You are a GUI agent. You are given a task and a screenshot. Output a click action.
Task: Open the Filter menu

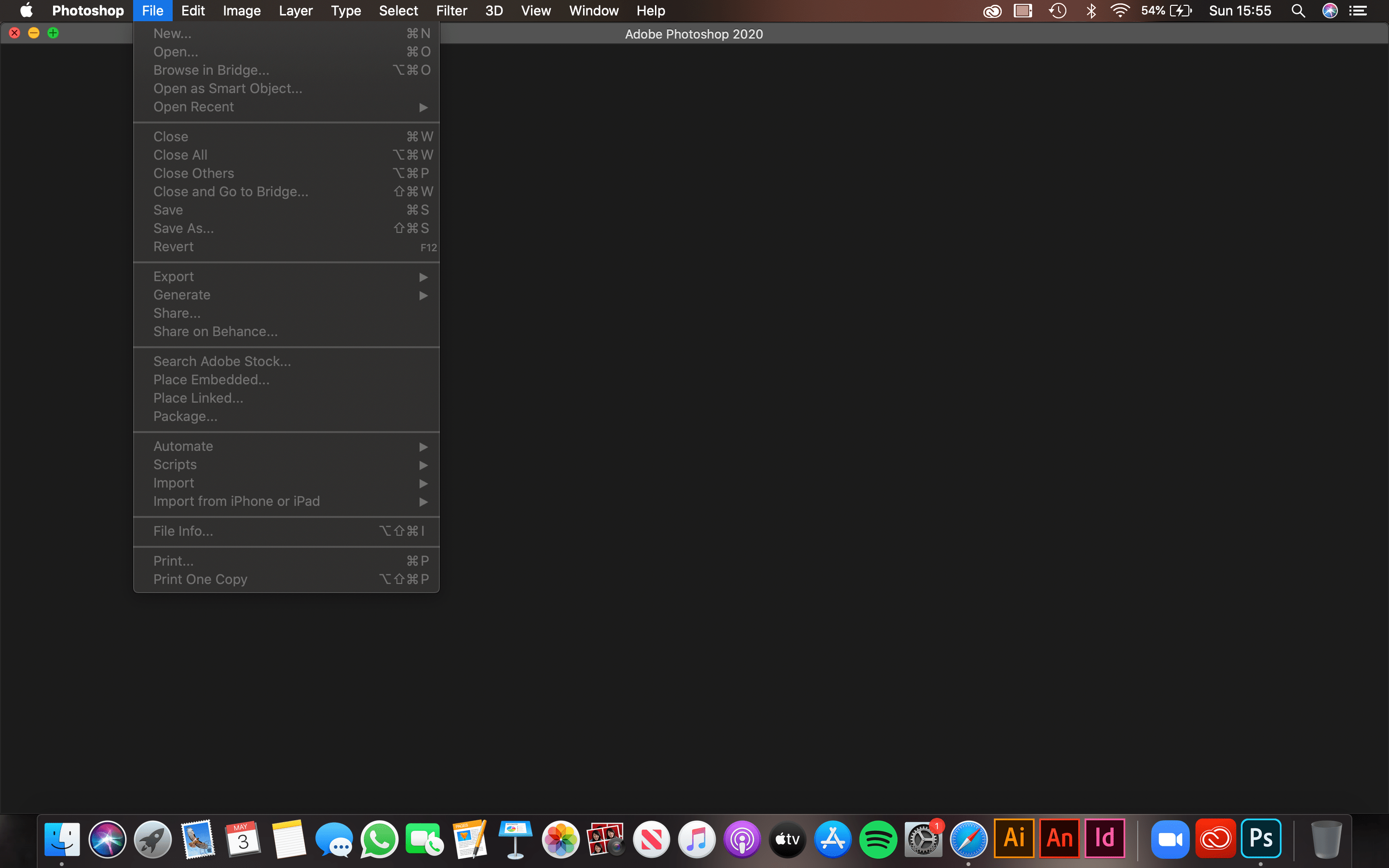(x=452, y=10)
